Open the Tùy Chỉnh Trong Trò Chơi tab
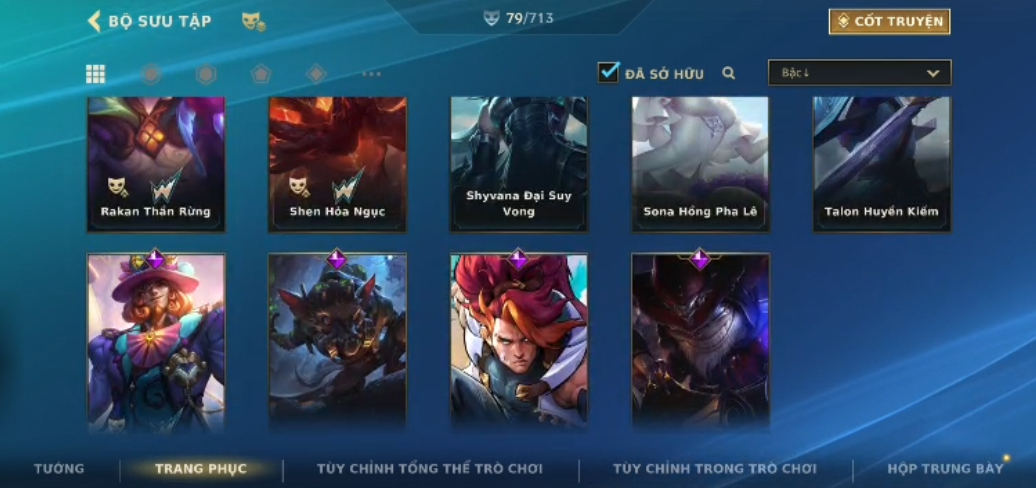Viewport: 1036px width, 488px height. [x=715, y=469]
